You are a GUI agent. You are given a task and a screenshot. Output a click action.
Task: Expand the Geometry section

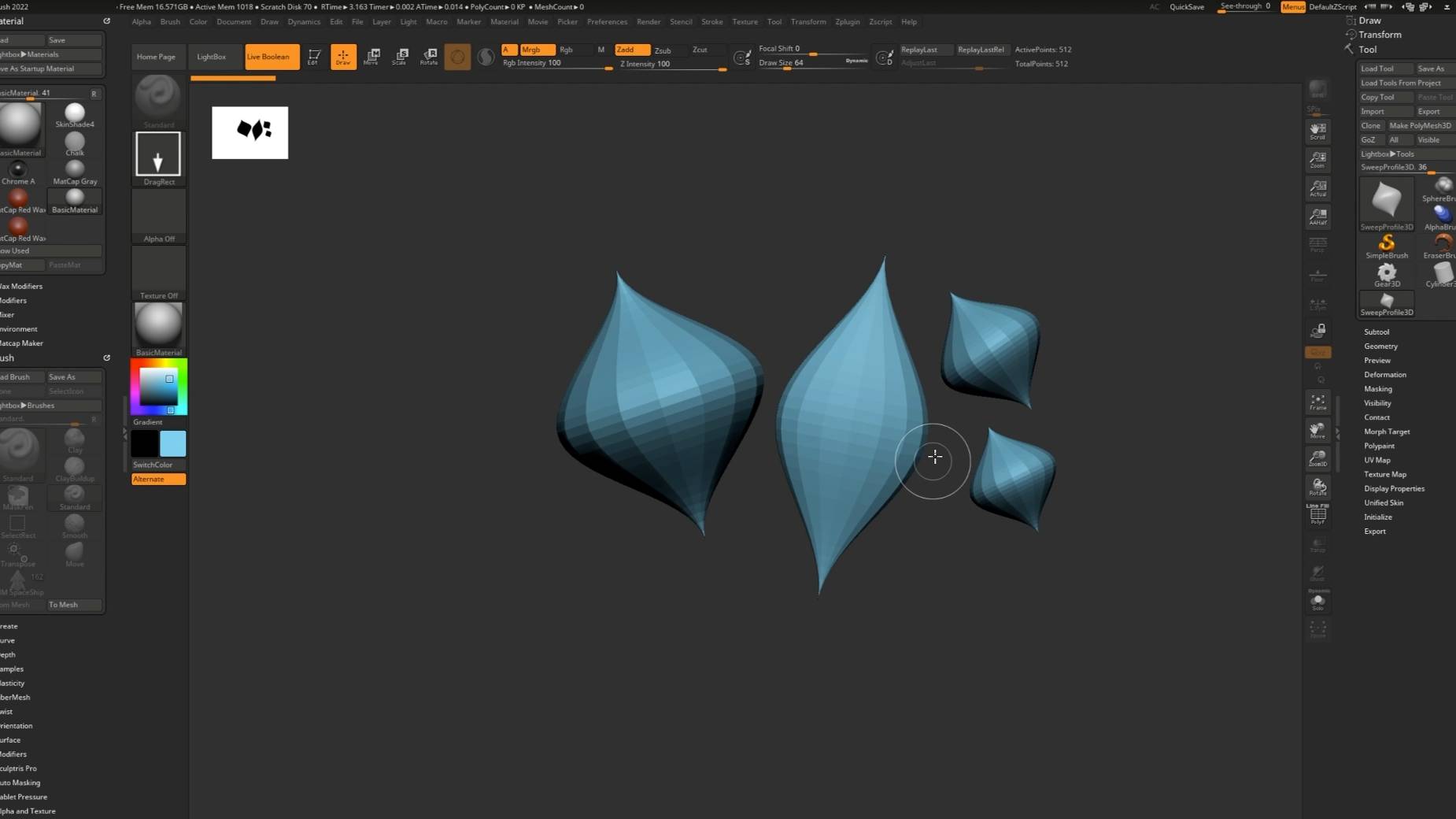coord(1380,346)
